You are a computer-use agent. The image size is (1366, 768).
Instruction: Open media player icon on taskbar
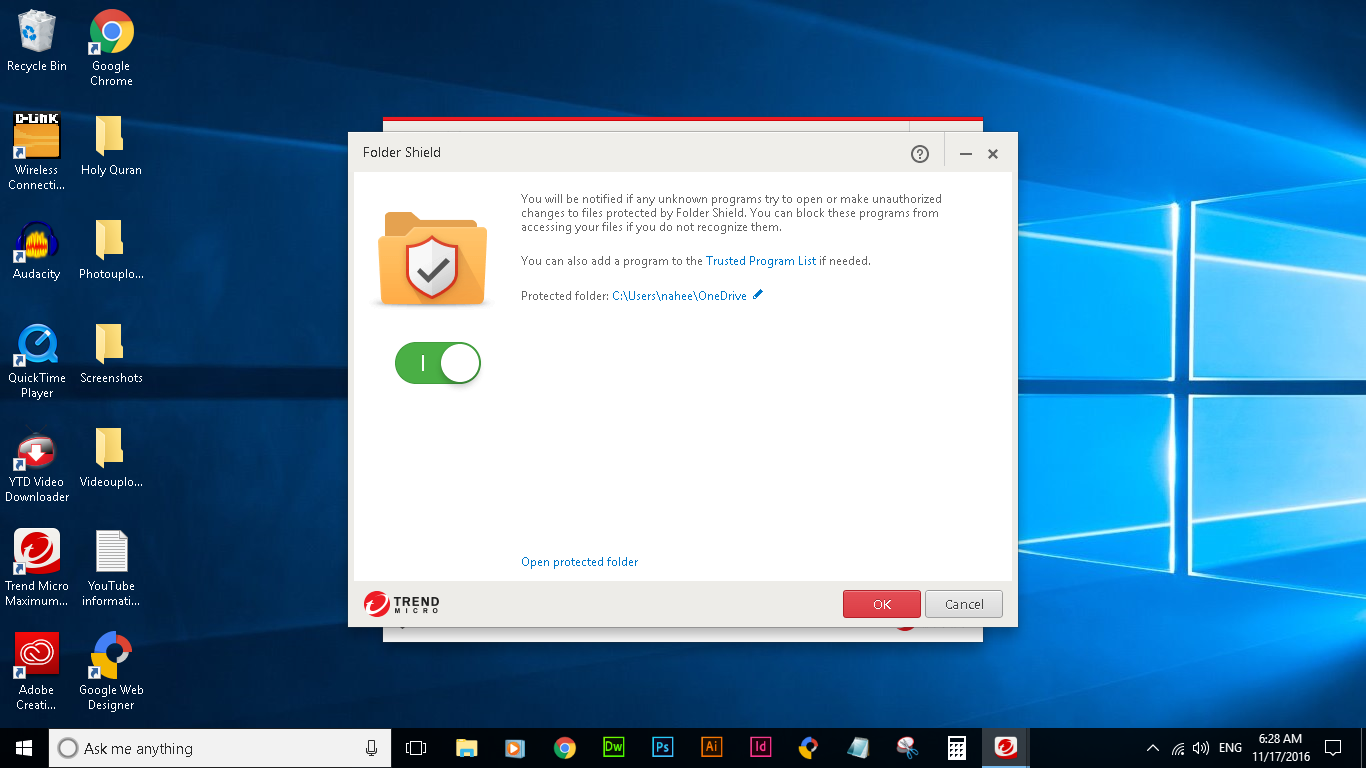click(x=515, y=748)
